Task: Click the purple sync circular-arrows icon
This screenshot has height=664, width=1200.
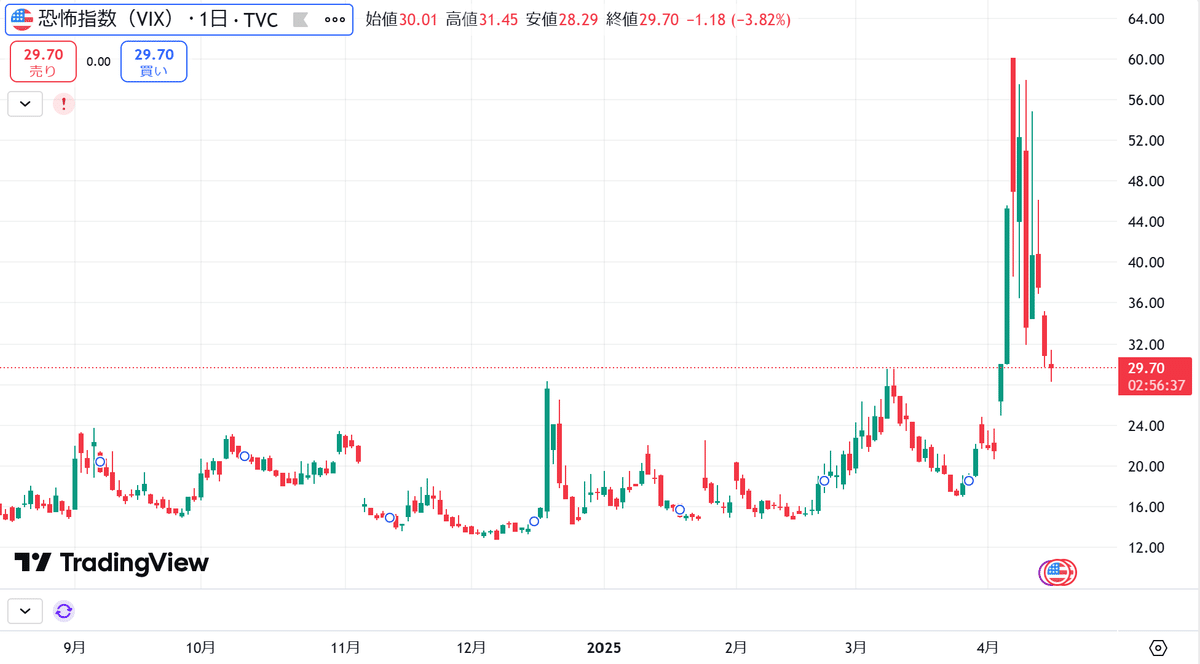Action: point(64,610)
